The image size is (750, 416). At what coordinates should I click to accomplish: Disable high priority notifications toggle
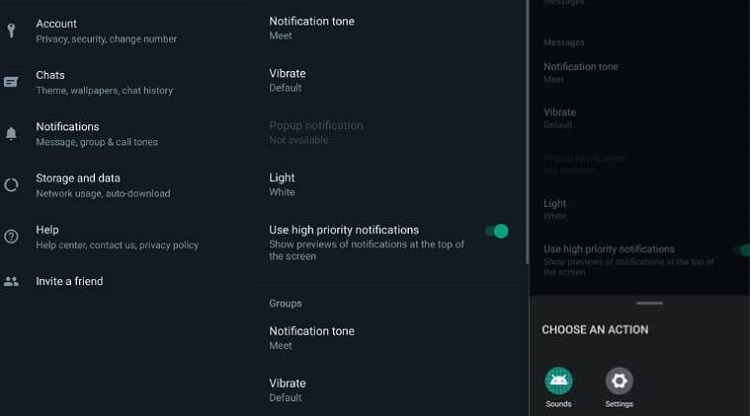tap(497, 231)
